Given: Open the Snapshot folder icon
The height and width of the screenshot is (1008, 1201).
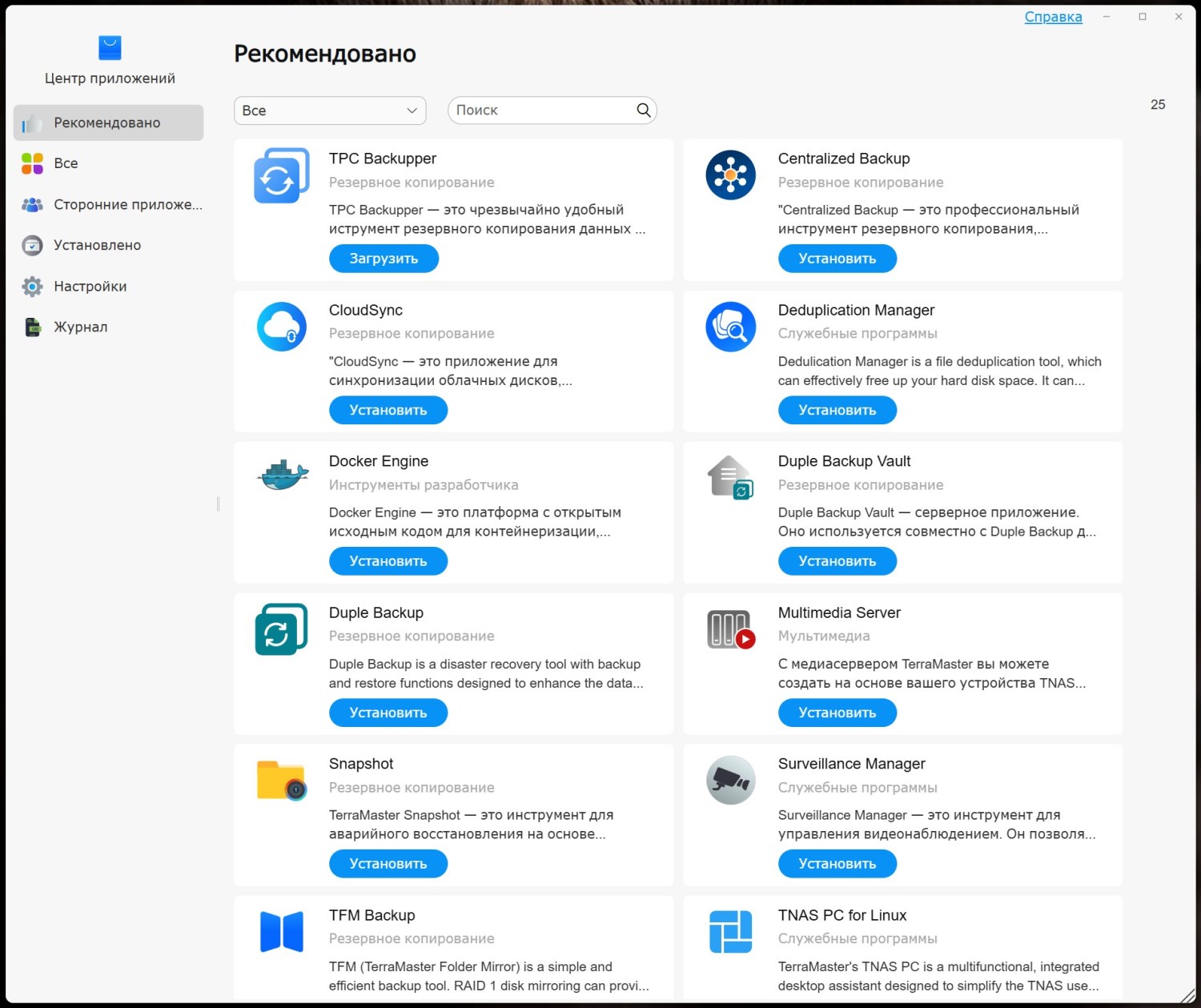Looking at the screenshot, I should 281,780.
